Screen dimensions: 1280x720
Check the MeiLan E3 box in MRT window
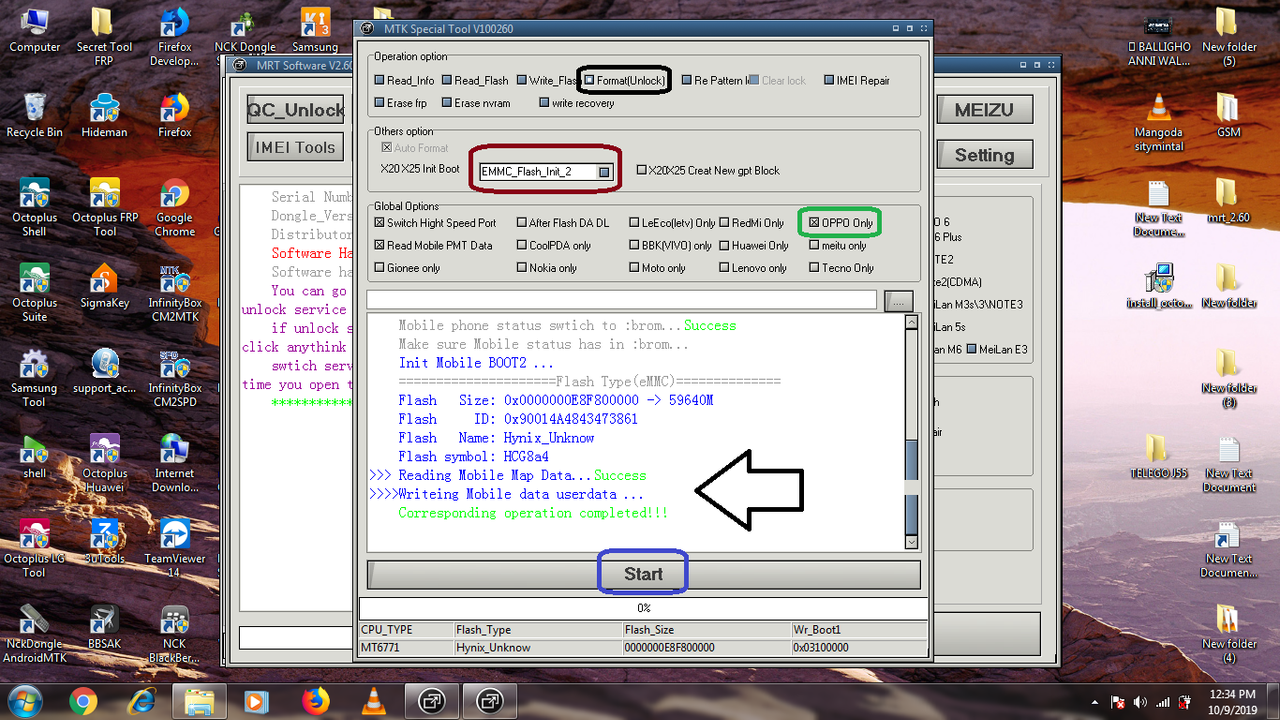pyautogui.click(x=972, y=349)
